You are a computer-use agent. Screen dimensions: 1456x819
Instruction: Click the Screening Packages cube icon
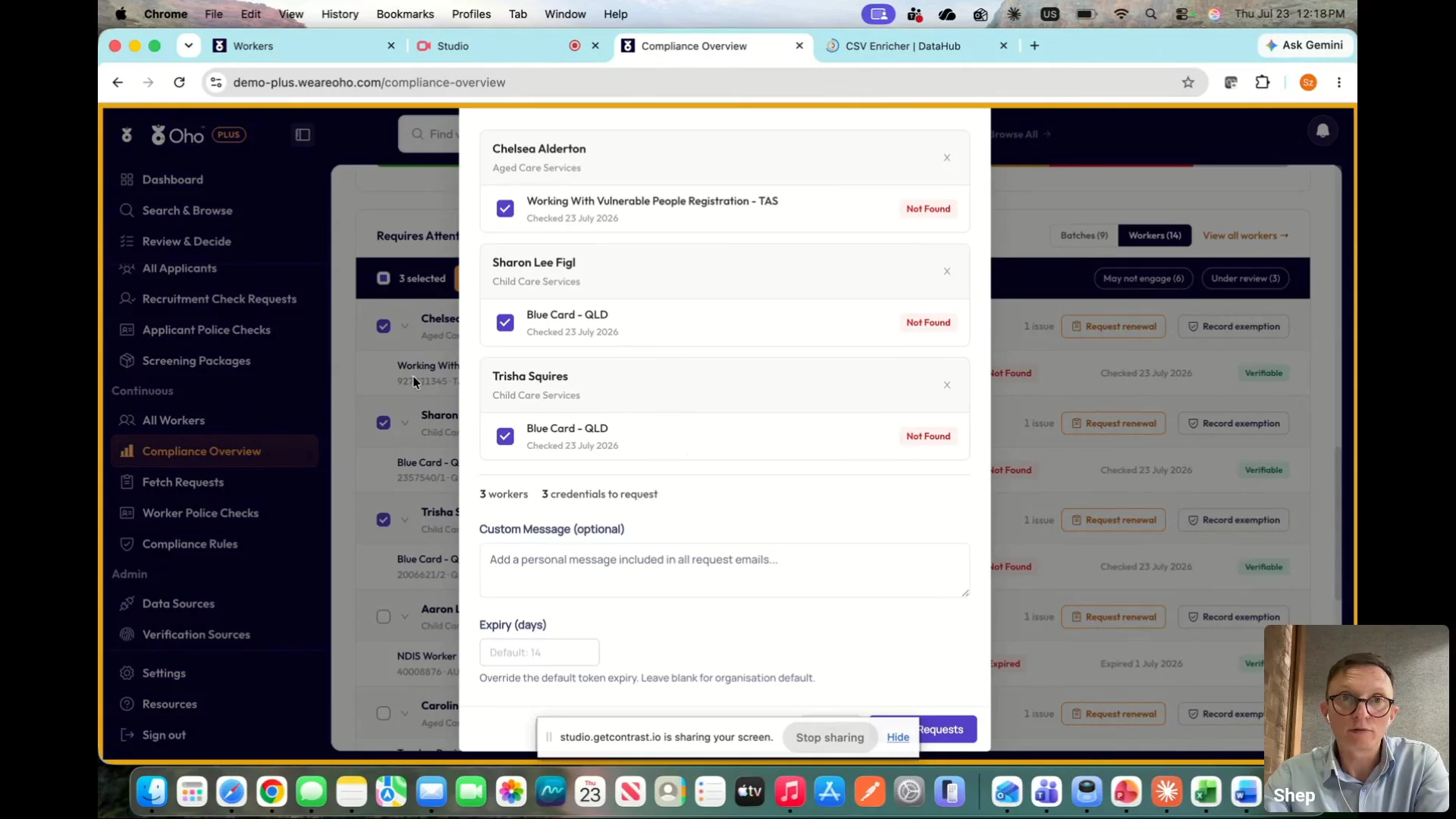pos(127,360)
